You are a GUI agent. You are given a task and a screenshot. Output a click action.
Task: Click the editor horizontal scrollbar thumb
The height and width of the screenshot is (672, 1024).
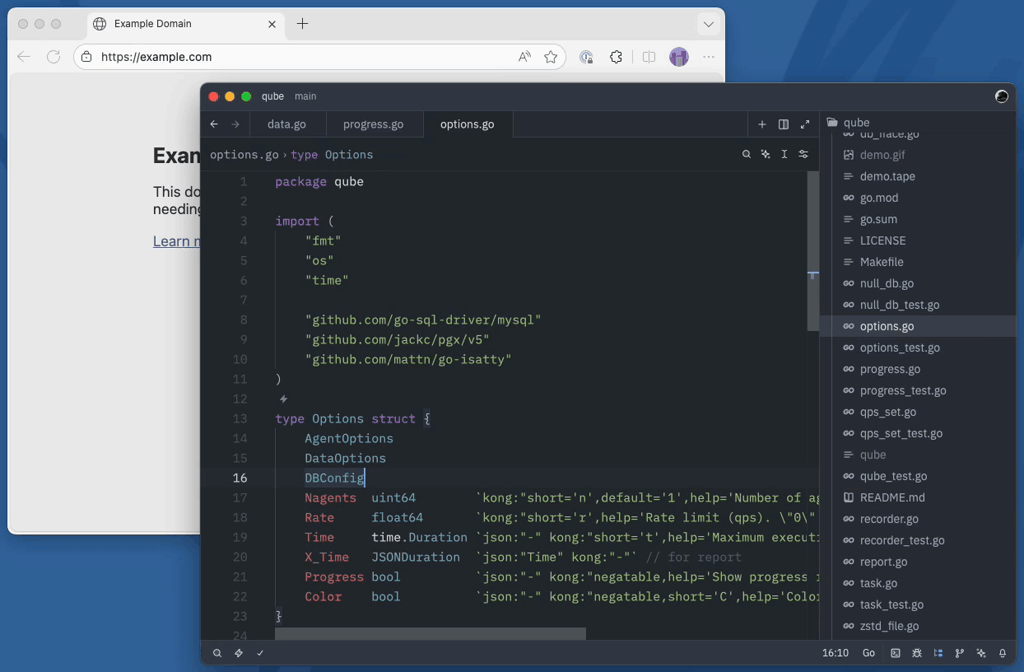(430, 633)
